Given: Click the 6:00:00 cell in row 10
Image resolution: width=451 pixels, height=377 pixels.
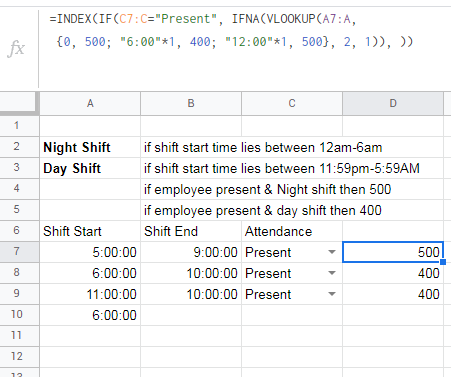Looking at the screenshot, I should (x=90, y=315).
